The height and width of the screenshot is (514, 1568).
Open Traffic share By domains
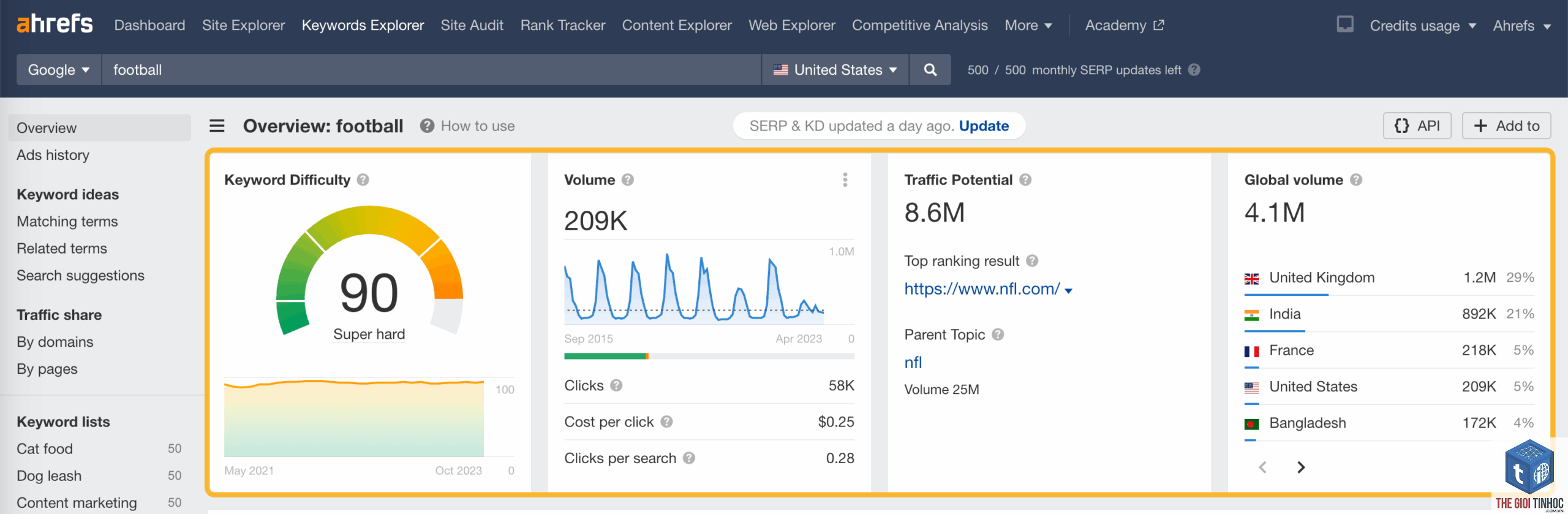point(55,342)
